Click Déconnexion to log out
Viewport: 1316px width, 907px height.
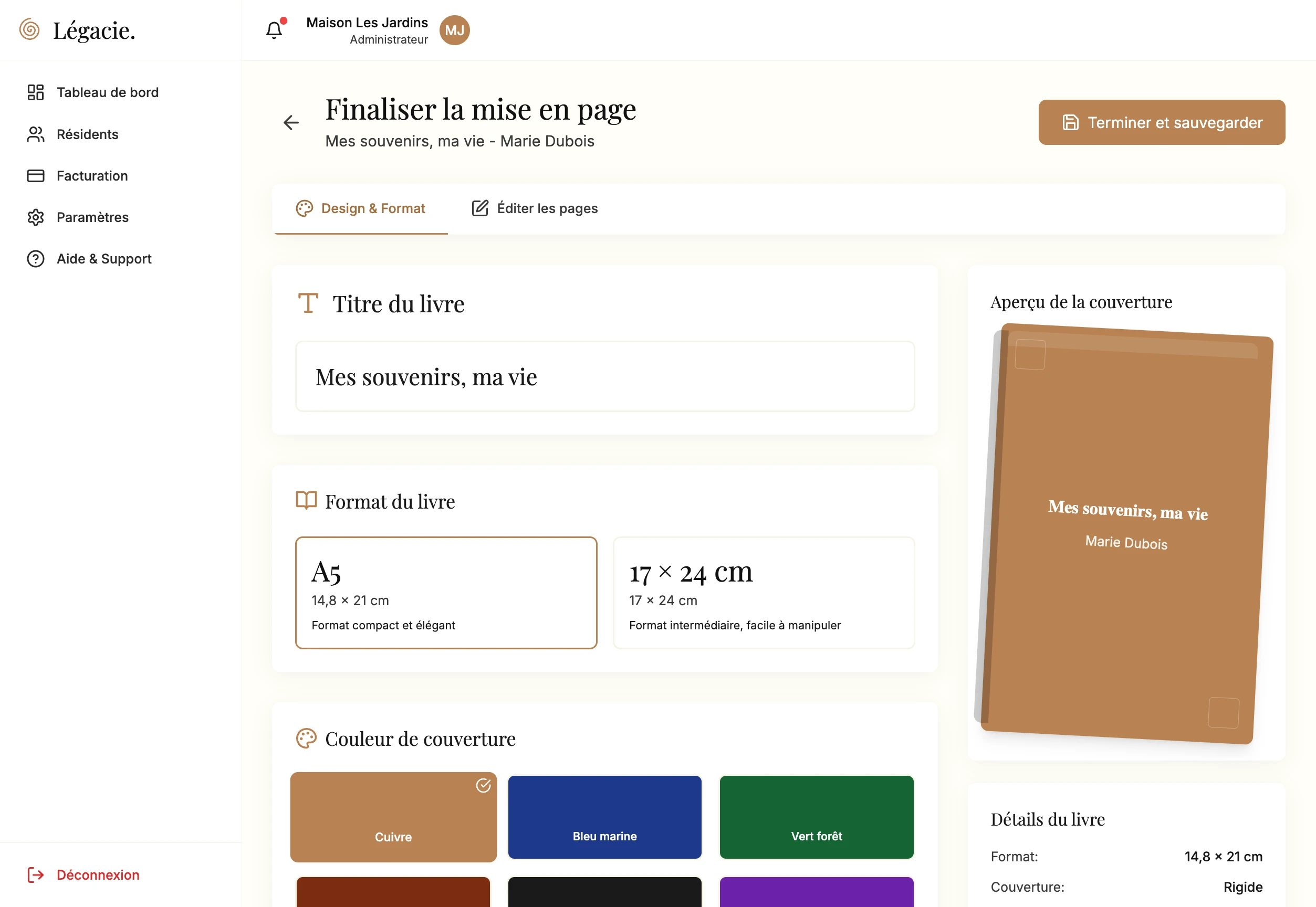point(97,874)
